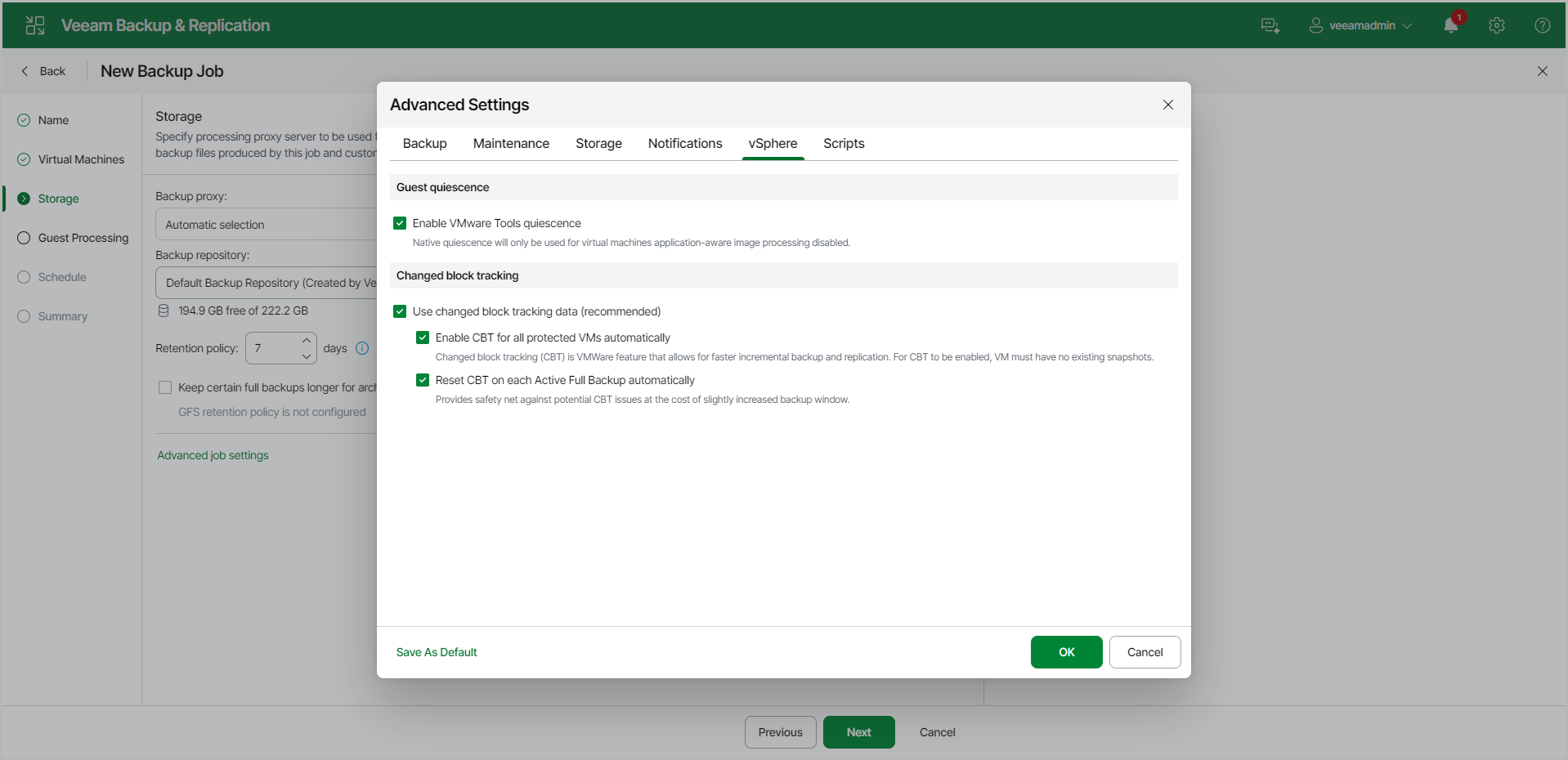Screen dimensions: 1568x760
Task: Switch to the Storage tab in dialog
Action: coord(598,143)
